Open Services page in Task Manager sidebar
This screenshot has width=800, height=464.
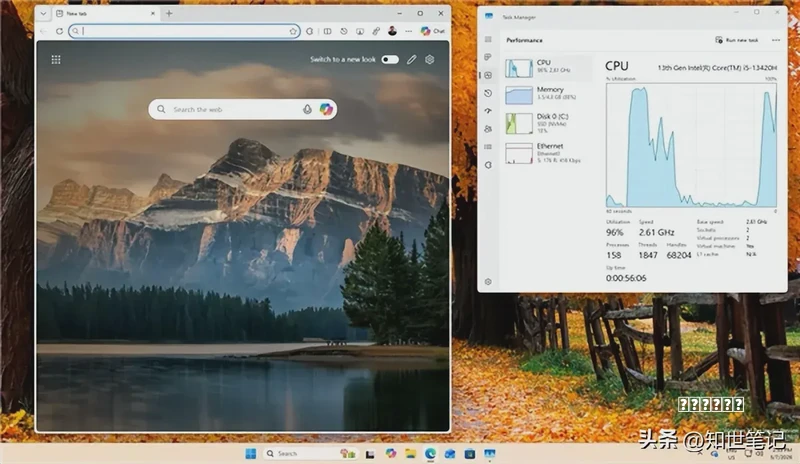[488, 165]
